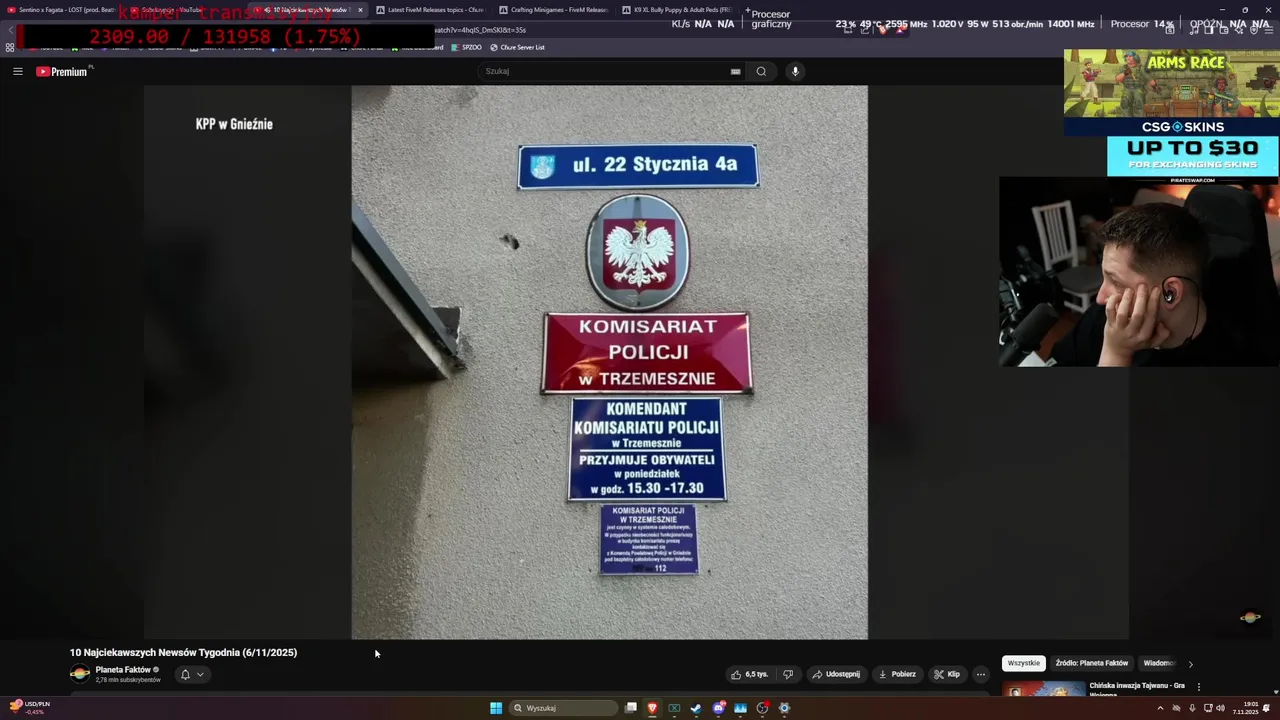Switch to Crafting Minigames FiveM tab

pos(553,10)
